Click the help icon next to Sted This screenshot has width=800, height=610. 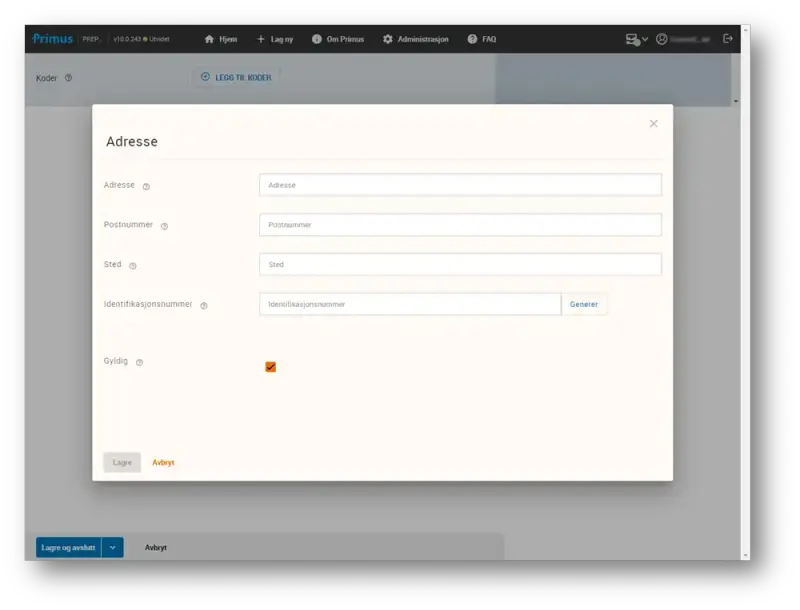point(133,266)
